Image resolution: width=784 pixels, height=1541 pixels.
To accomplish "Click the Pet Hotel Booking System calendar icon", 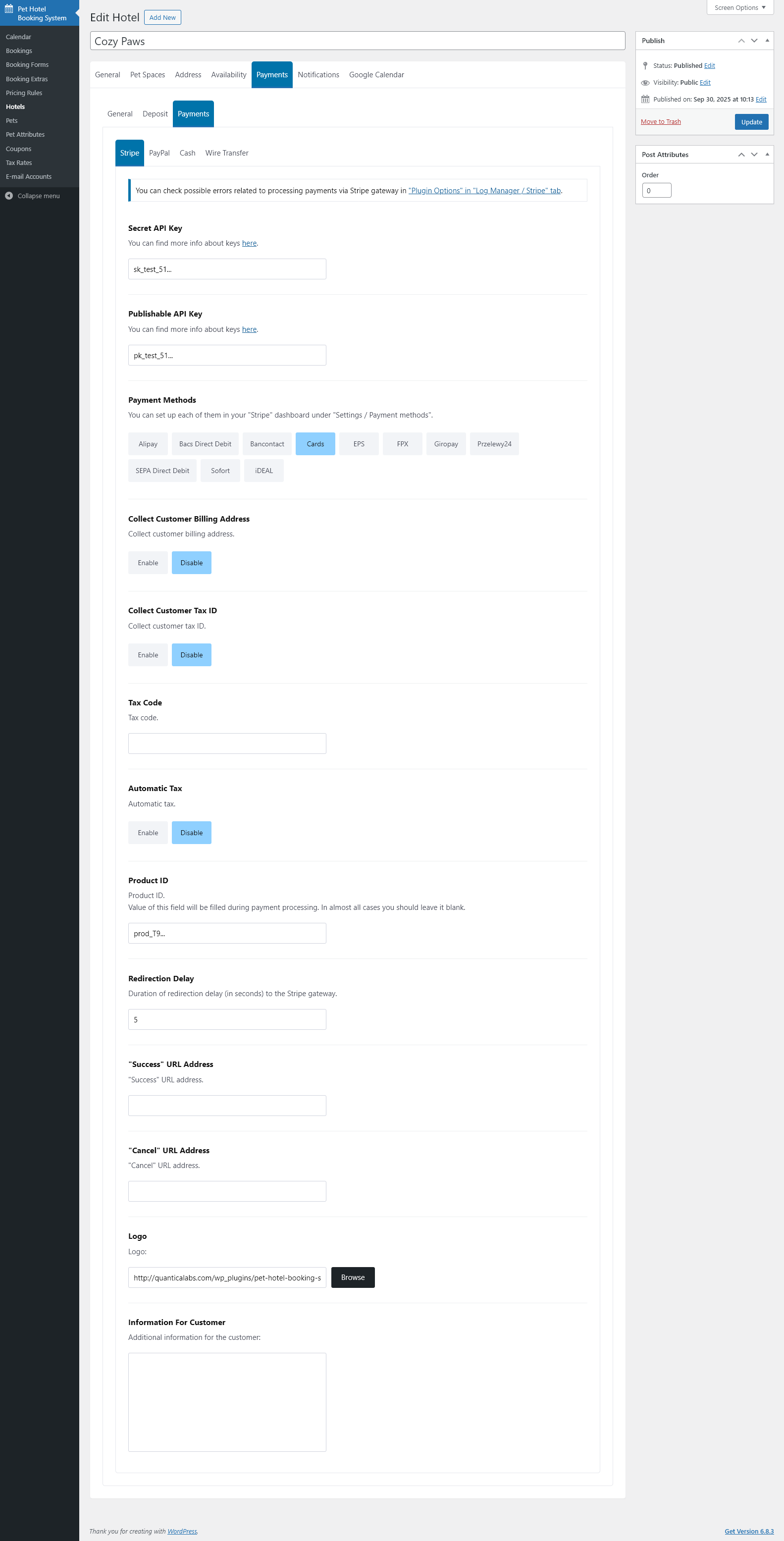I will point(9,9).
